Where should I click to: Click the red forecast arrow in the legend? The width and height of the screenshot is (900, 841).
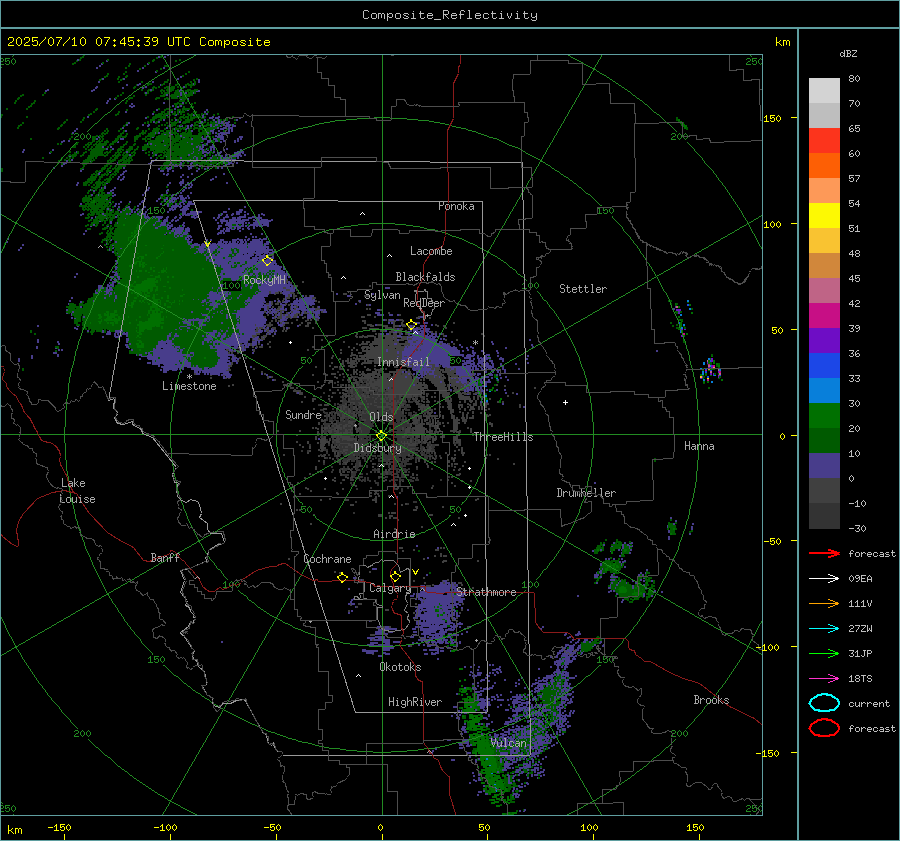click(x=824, y=553)
